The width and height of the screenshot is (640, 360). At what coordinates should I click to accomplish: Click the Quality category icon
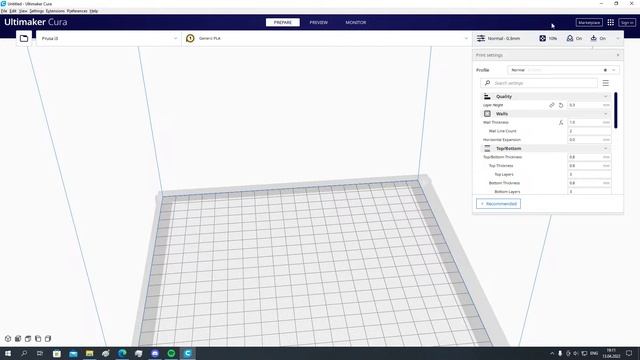click(487, 96)
